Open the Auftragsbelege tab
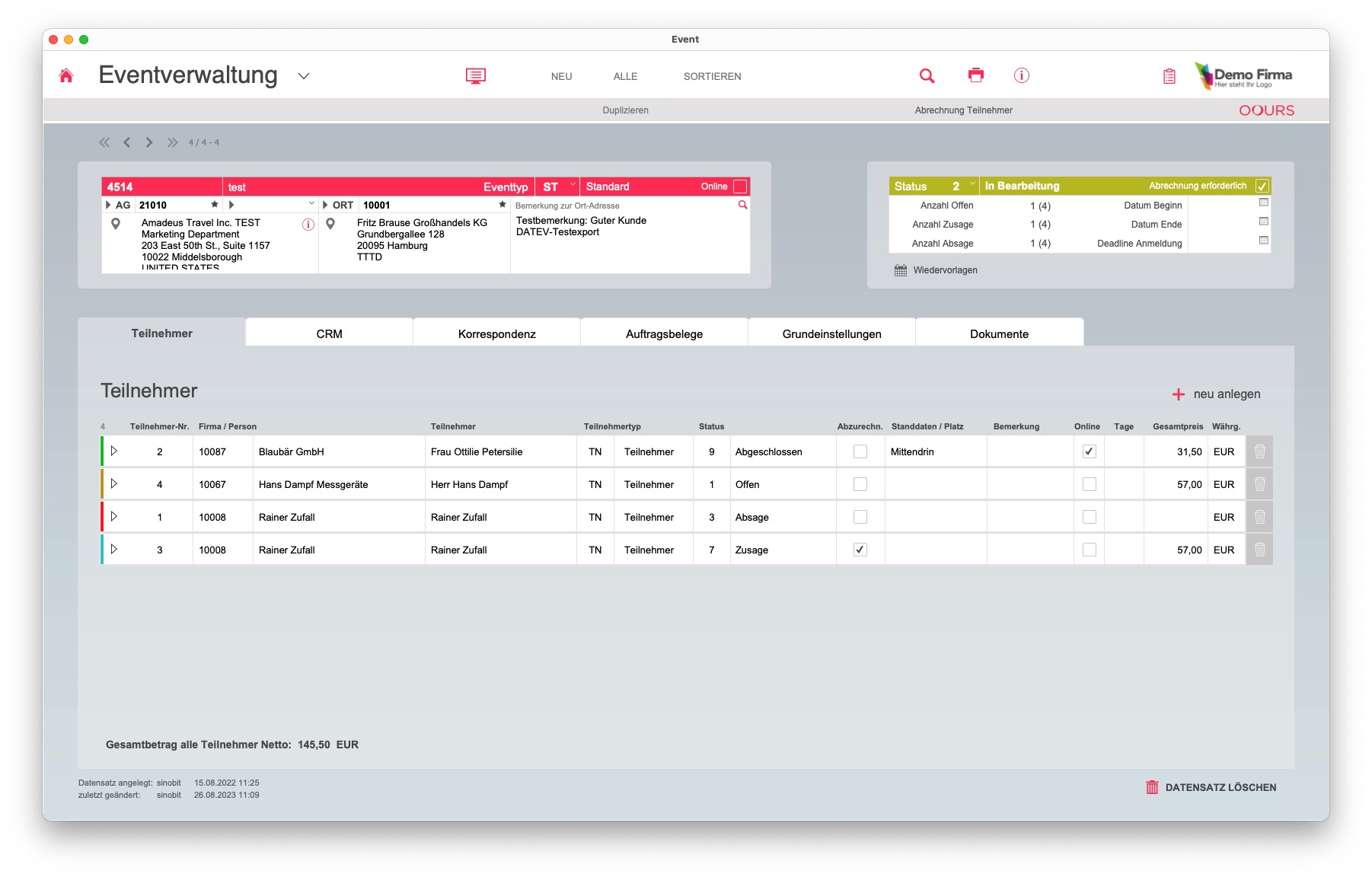 665,333
